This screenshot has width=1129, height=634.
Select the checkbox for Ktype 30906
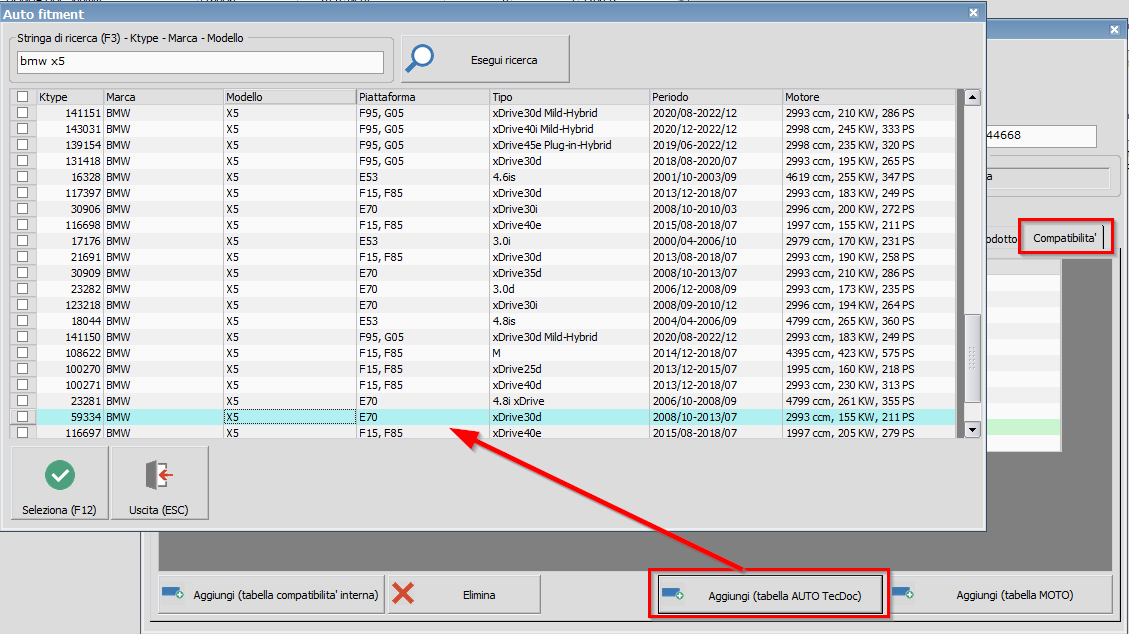click(22, 209)
